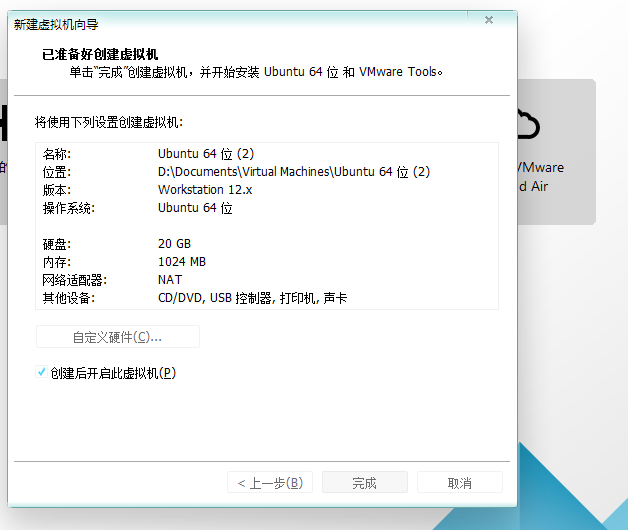
Task: Click the 硬盘: label
Action: (x=56, y=244)
